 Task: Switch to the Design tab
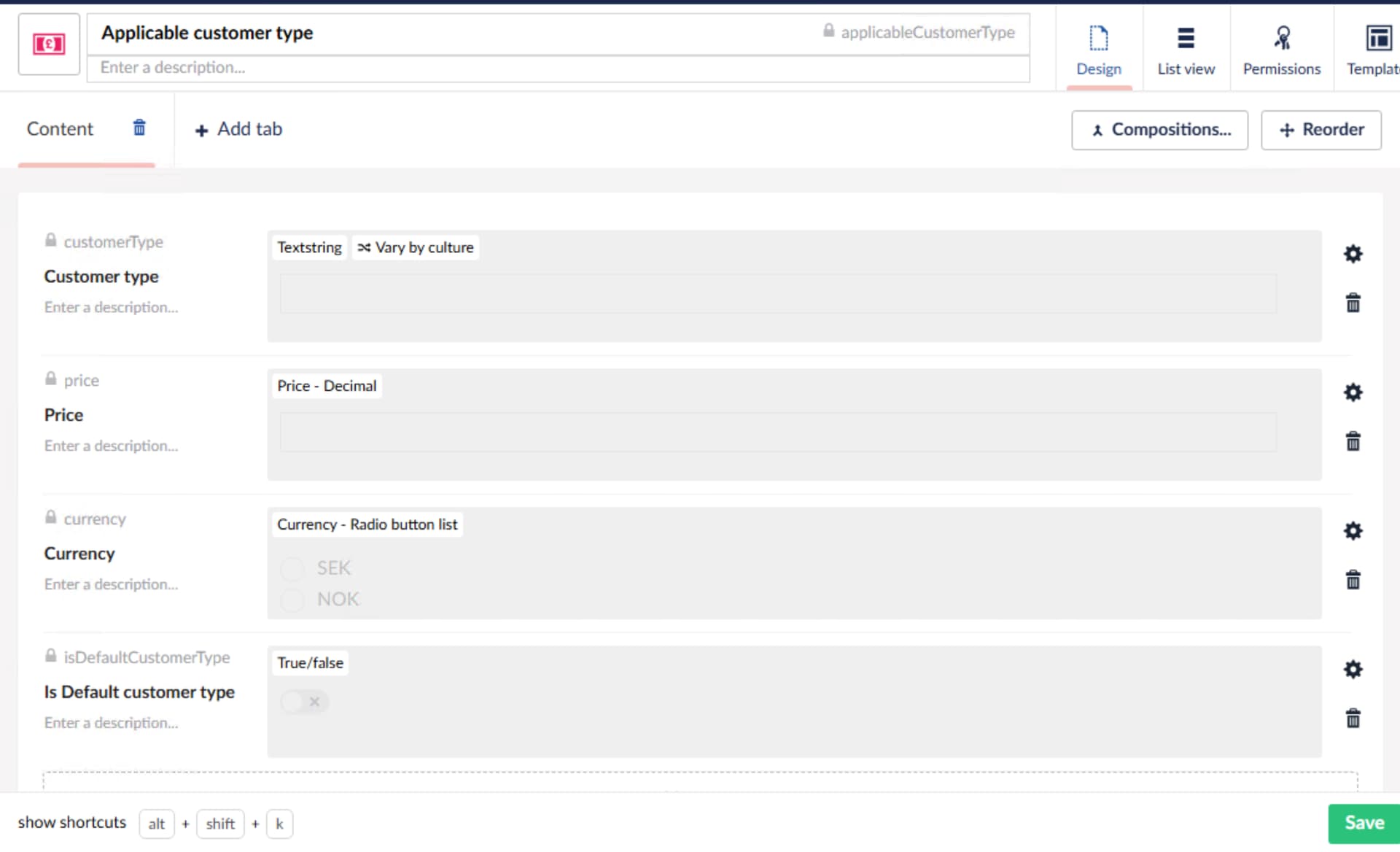click(1099, 50)
